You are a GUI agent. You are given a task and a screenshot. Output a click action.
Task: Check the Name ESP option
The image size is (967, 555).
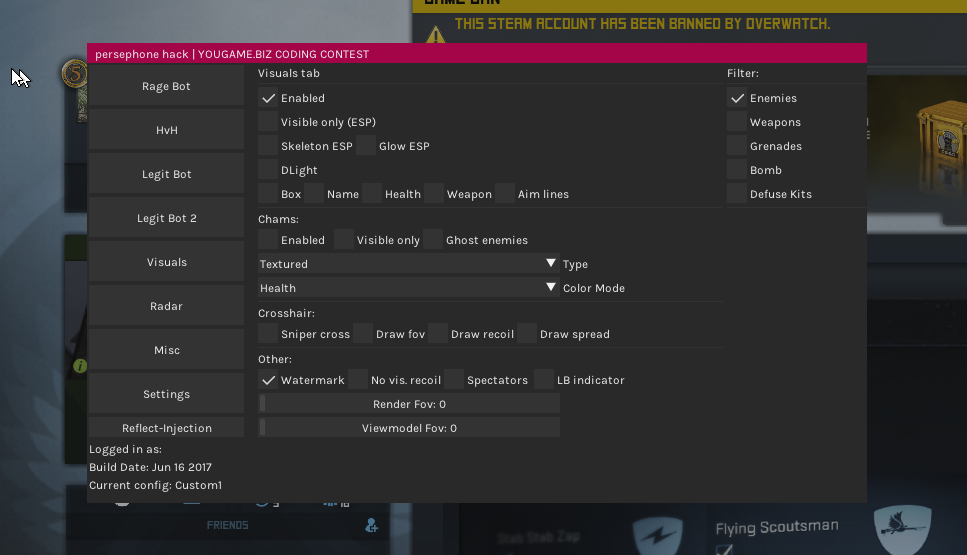pos(314,194)
